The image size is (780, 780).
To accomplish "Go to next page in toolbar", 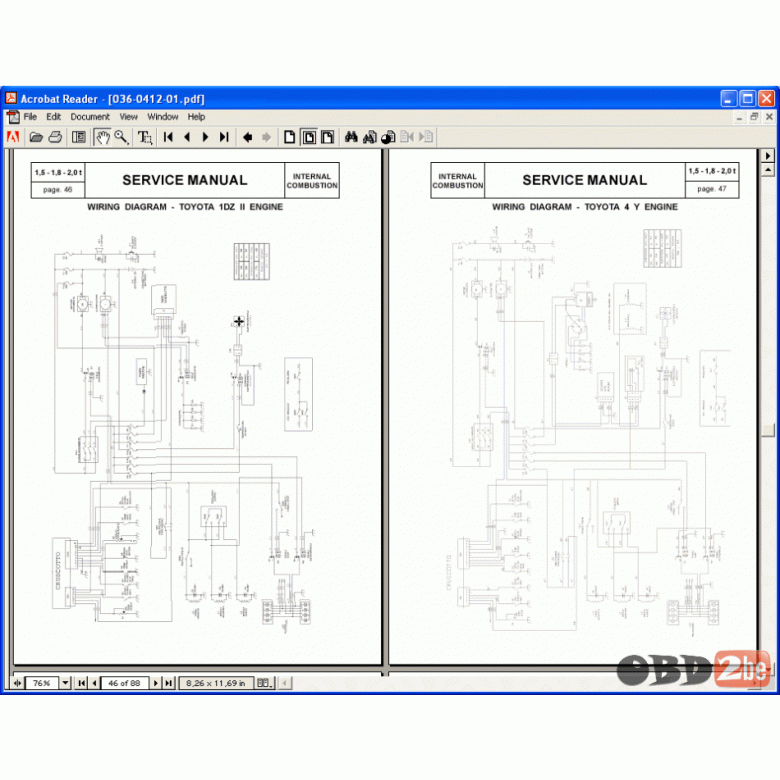I will pos(205,137).
